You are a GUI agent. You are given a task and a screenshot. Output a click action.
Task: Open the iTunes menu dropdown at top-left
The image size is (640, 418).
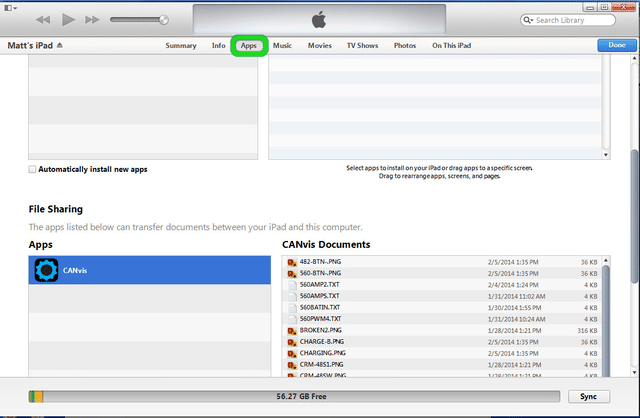[11, 8]
